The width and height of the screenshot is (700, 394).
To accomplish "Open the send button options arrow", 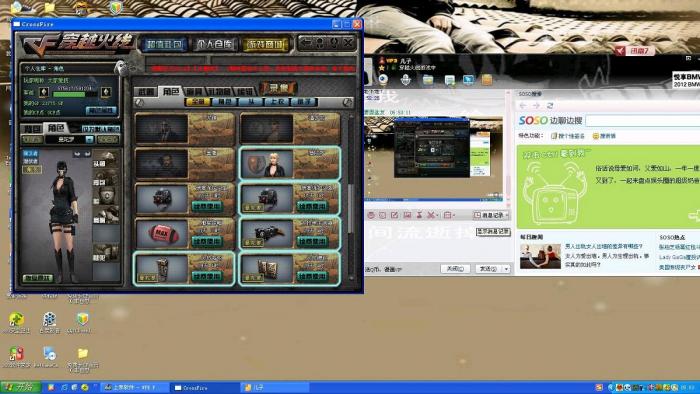I will (x=506, y=269).
